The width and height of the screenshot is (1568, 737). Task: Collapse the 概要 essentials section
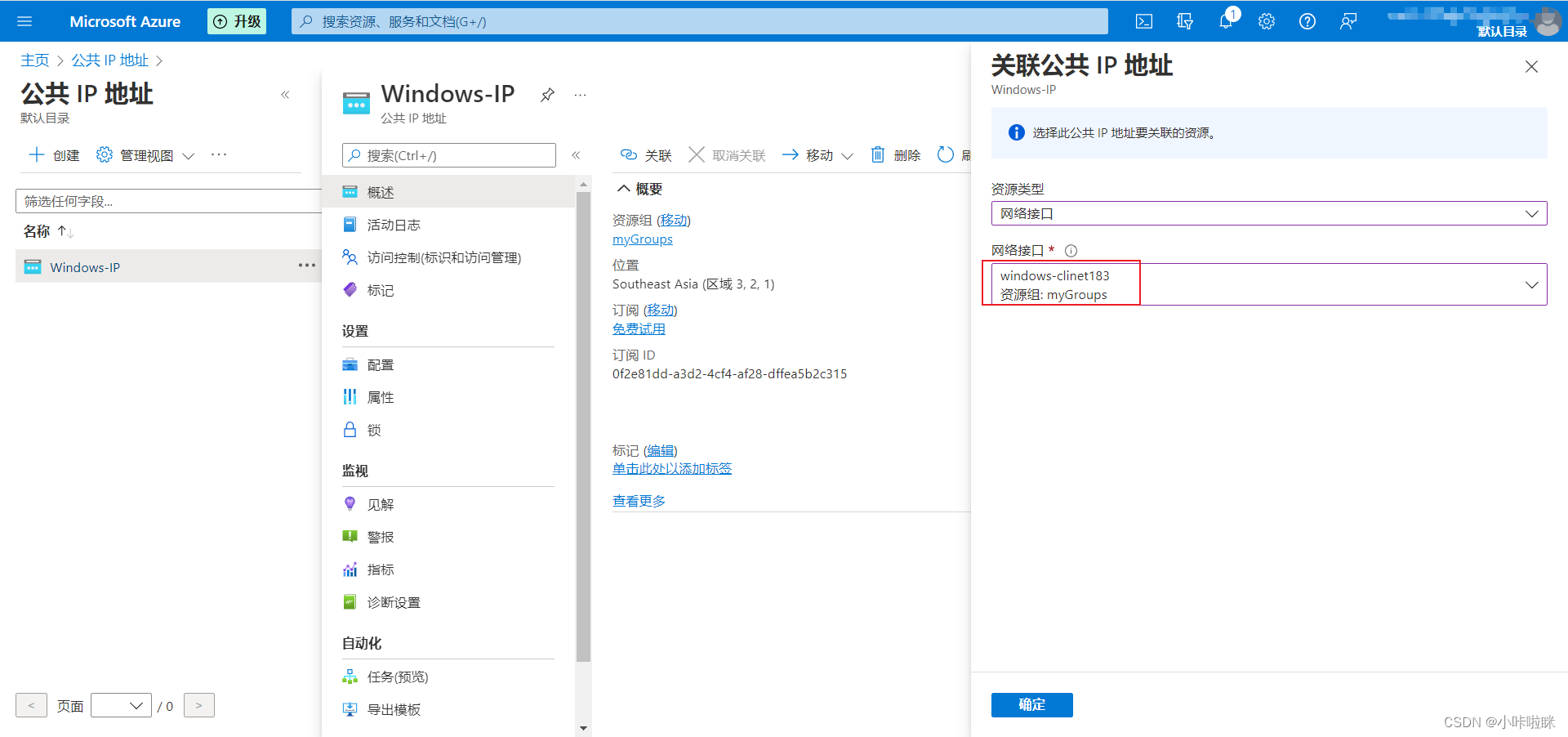coord(639,189)
